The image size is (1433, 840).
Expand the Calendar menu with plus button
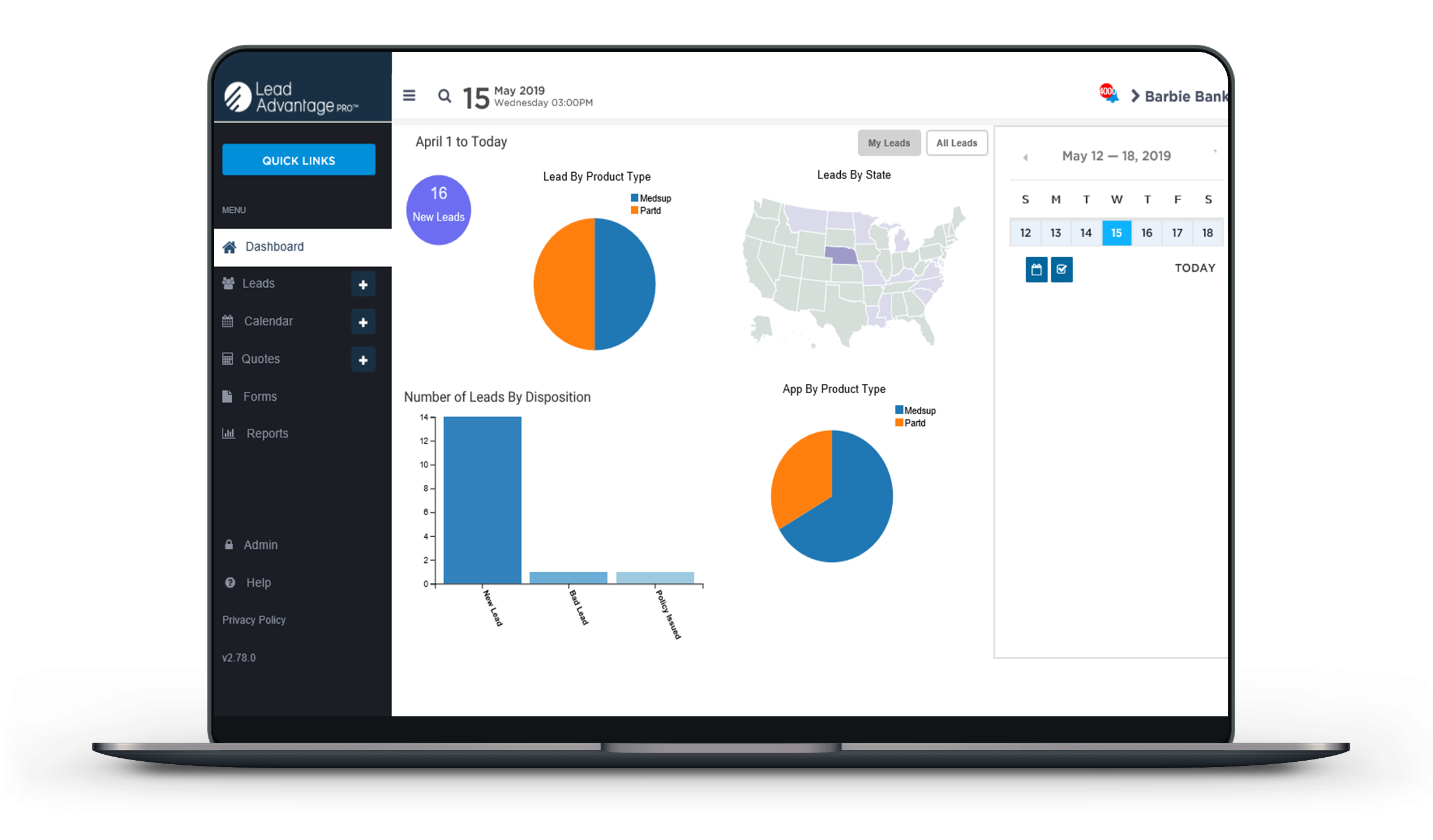[x=363, y=321]
